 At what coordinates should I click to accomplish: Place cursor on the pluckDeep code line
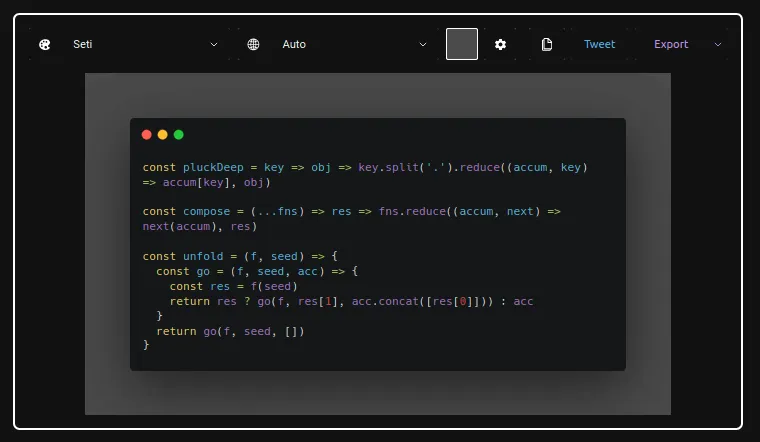pos(364,168)
